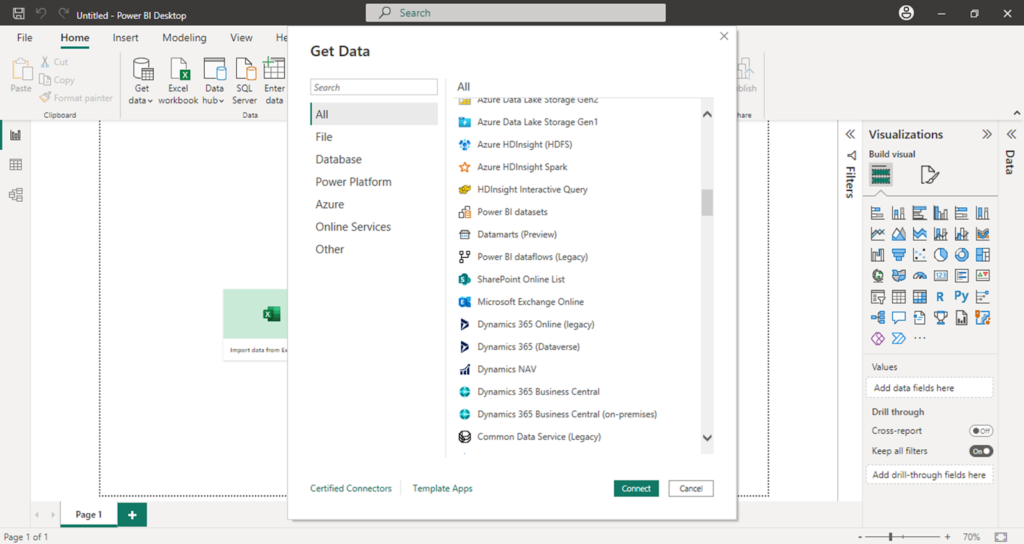Expand the Filters pane
1024x544 pixels.
pyautogui.click(x=850, y=135)
